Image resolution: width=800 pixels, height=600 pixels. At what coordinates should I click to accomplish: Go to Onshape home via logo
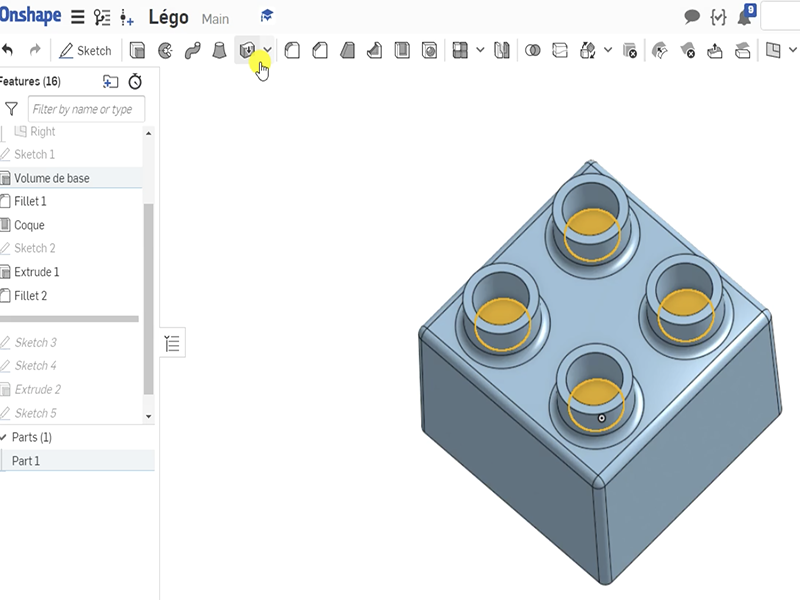pos(31,15)
